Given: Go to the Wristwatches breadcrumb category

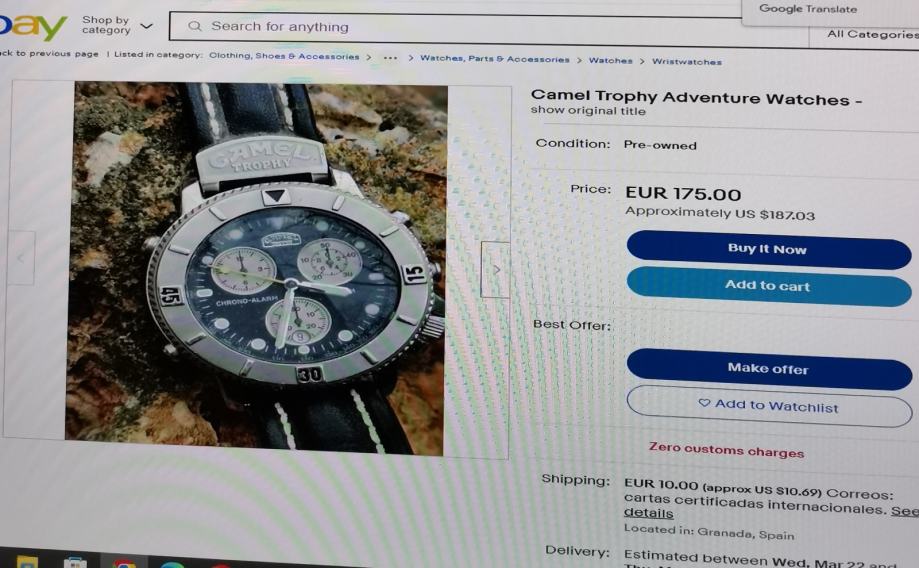Looking at the screenshot, I should [687, 61].
